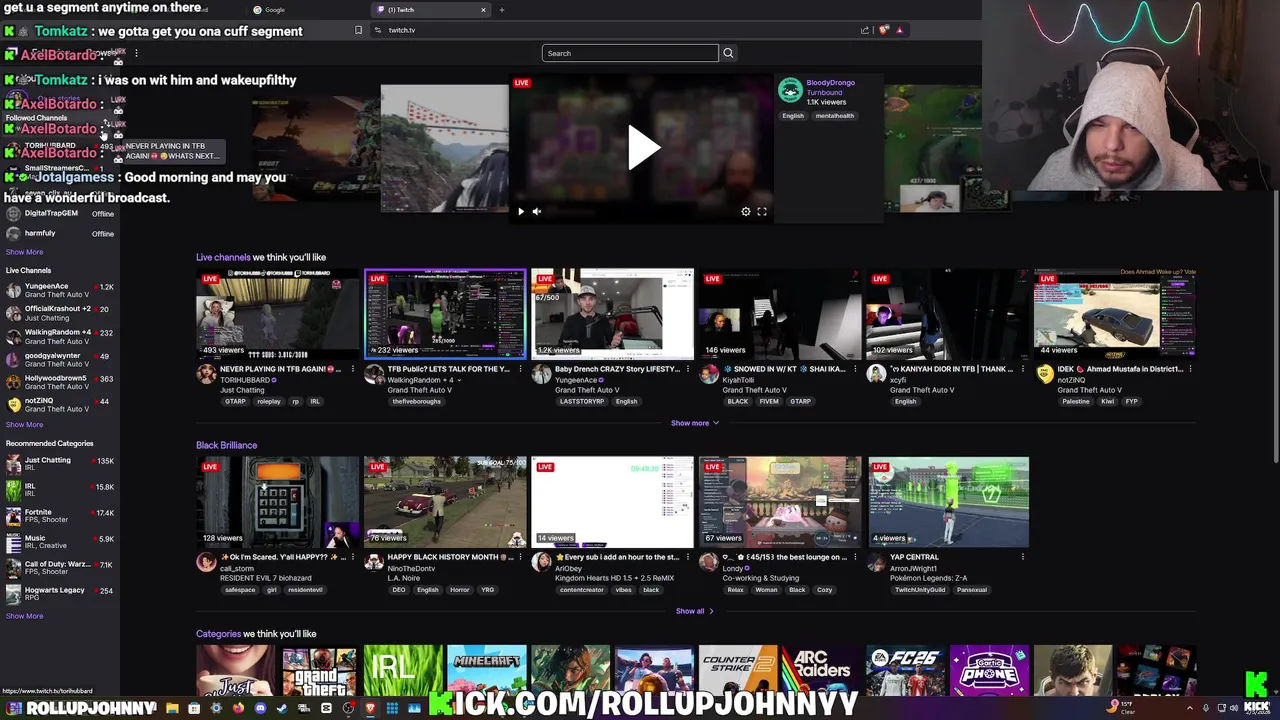Image resolution: width=1280 pixels, height=720 pixels.
Task: Expand Show More under followed channels sidebar
Action: click(x=24, y=252)
